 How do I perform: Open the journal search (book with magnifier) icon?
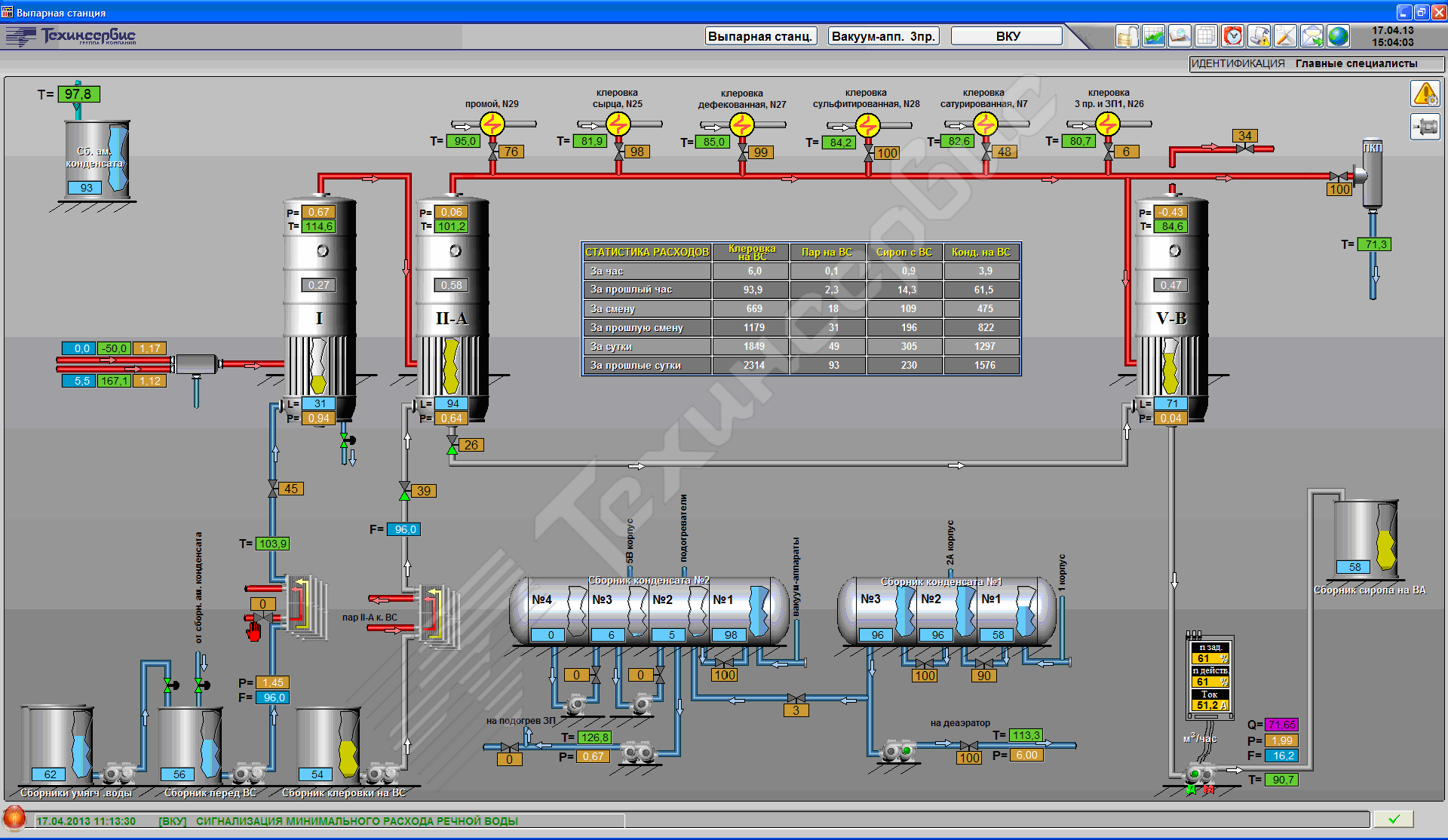pyautogui.click(x=1180, y=35)
